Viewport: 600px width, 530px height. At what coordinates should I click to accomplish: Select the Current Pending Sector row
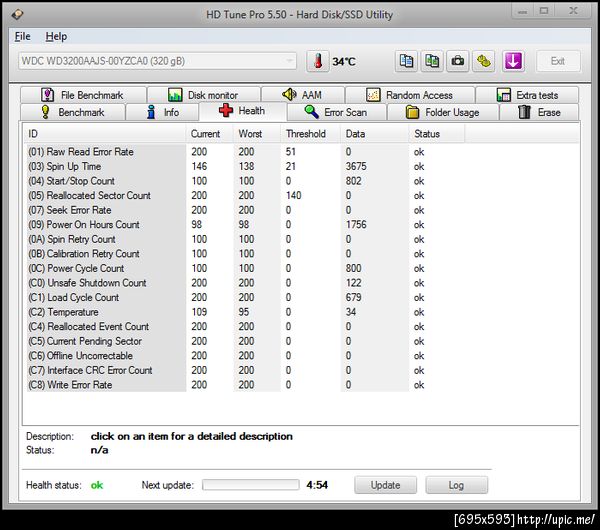click(245, 341)
